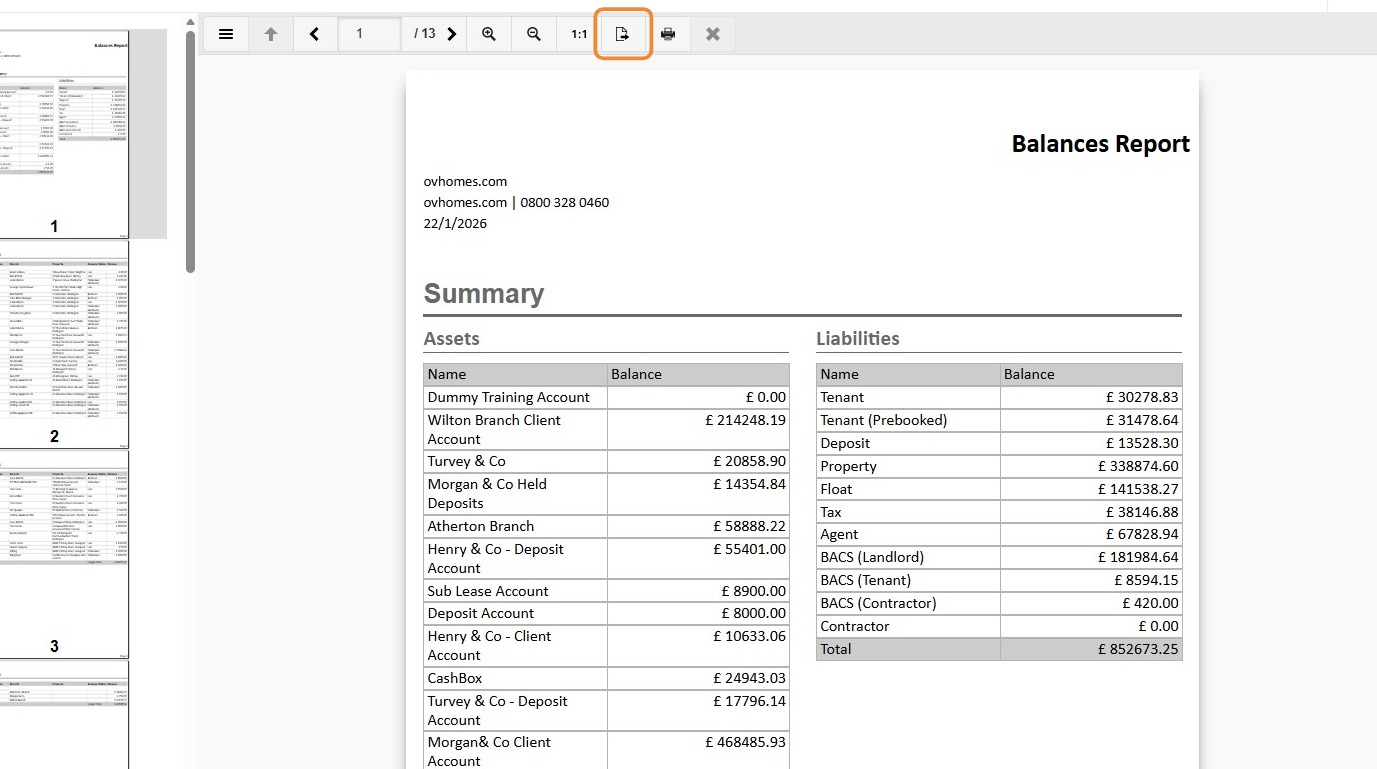
Task: Go to the previous report page
Action: point(315,34)
